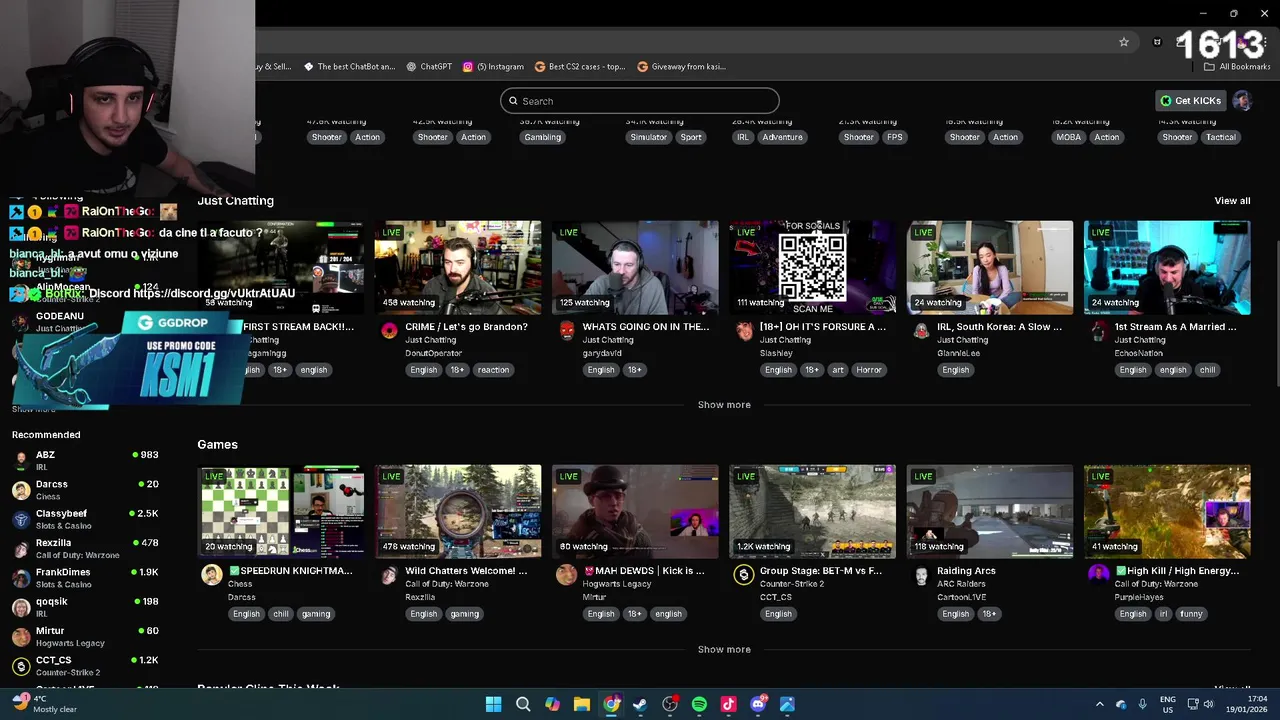Select the Simulator category tag

pyautogui.click(x=648, y=137)
